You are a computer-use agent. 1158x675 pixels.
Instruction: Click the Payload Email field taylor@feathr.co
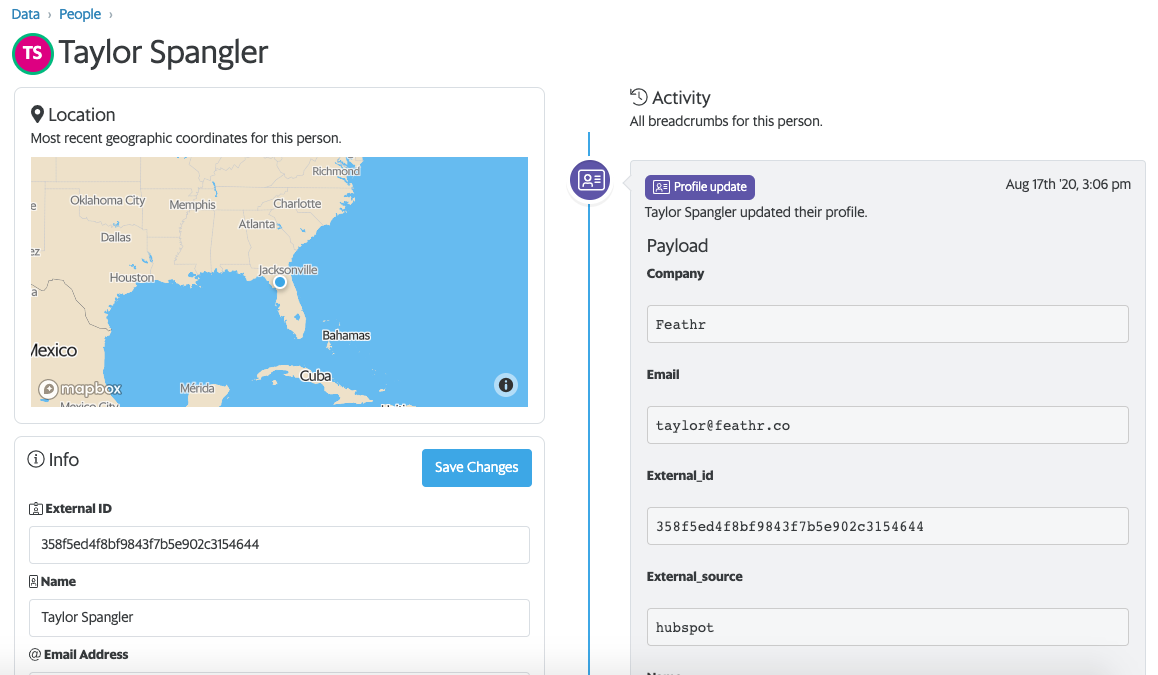coord(887,425)
